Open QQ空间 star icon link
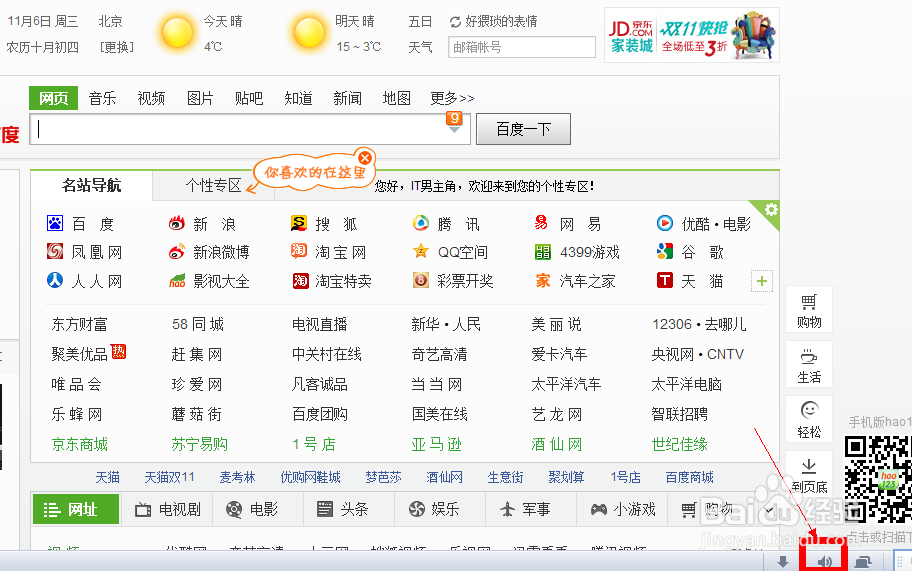The image size is (912, 571). [421, 251]
